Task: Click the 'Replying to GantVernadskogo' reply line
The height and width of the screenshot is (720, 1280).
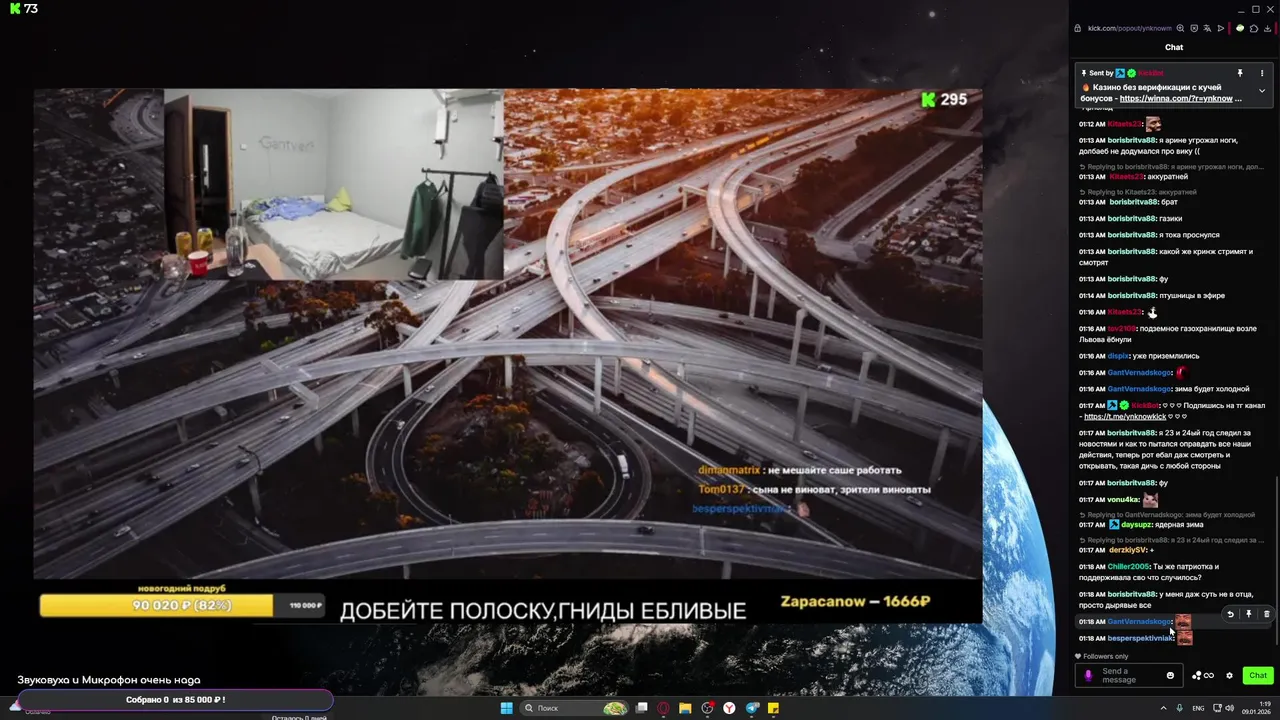Action: pyautogui.click(x=1167, y=515)
